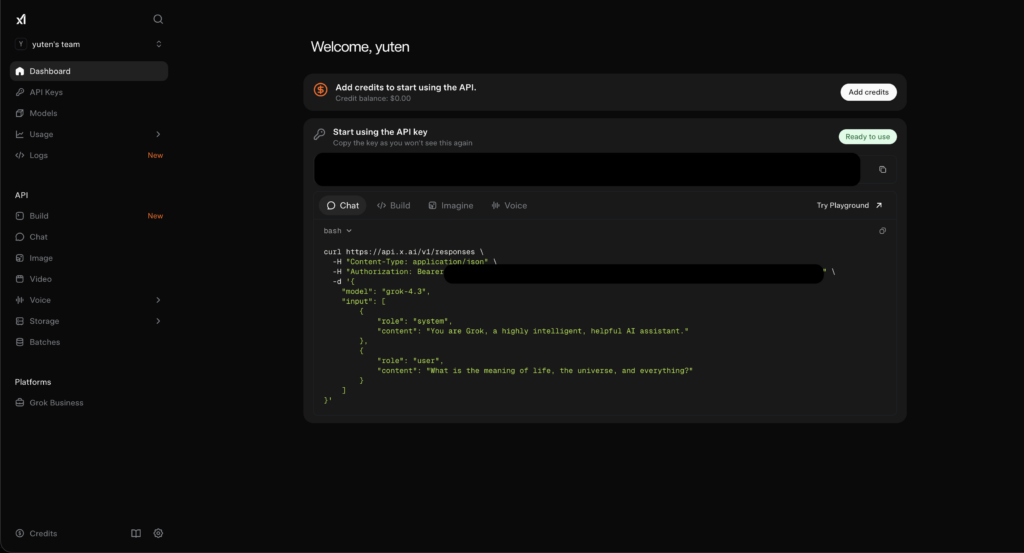Click the Chat bubble sidebar icon
Screen dimensions: 1024x553
coord(20,237)
